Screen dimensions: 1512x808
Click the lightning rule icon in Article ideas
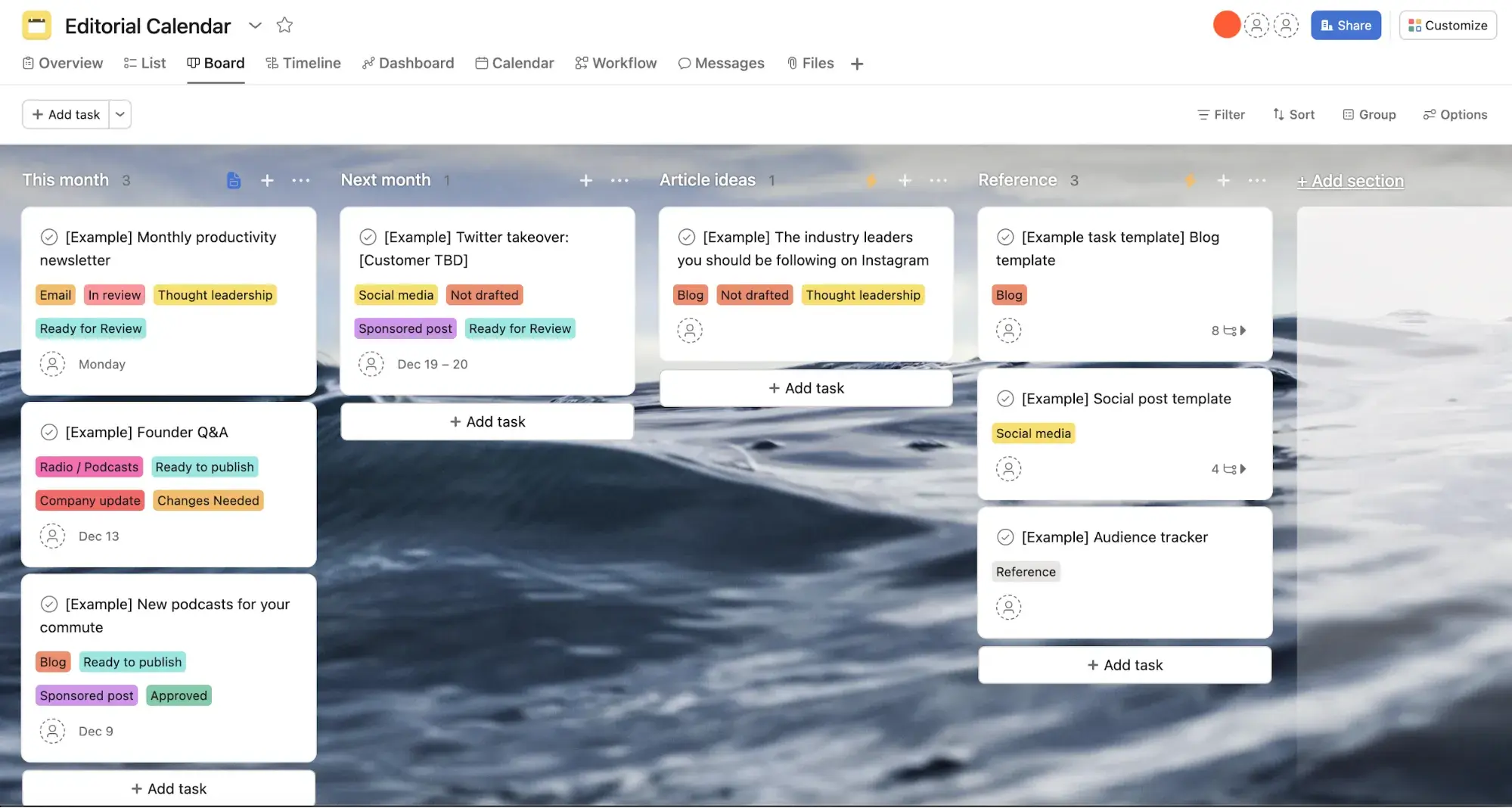[x=871, y=180]
